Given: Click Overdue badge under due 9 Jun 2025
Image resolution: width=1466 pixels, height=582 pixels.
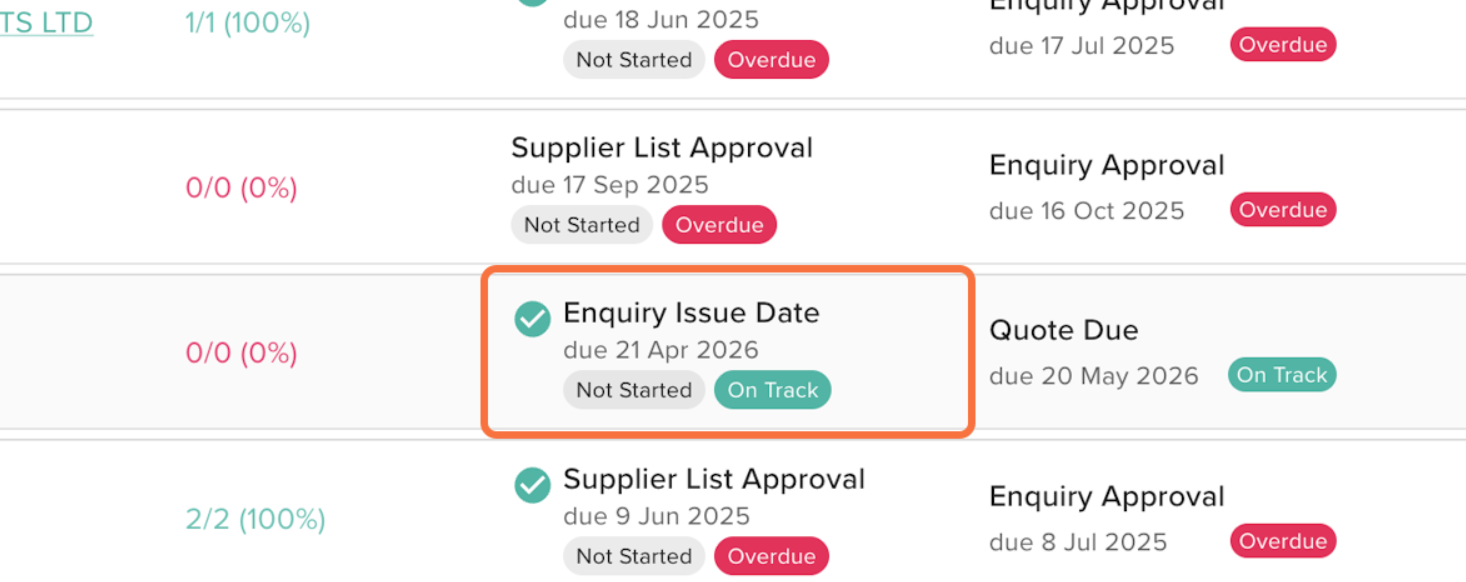Looking at the screenshot, I should [771, 556].
